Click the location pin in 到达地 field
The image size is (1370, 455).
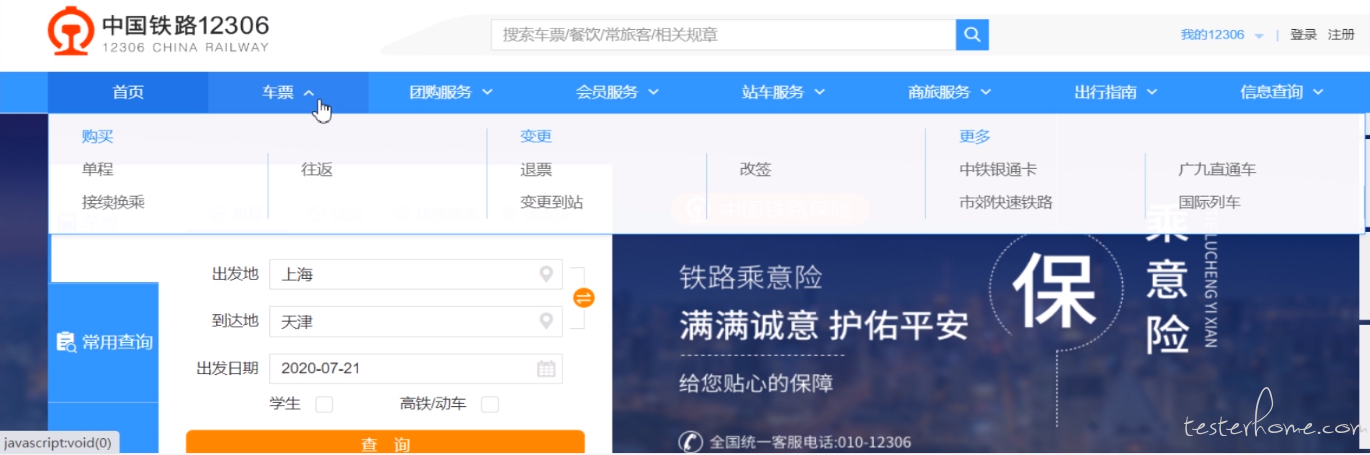tap(546, 321)
